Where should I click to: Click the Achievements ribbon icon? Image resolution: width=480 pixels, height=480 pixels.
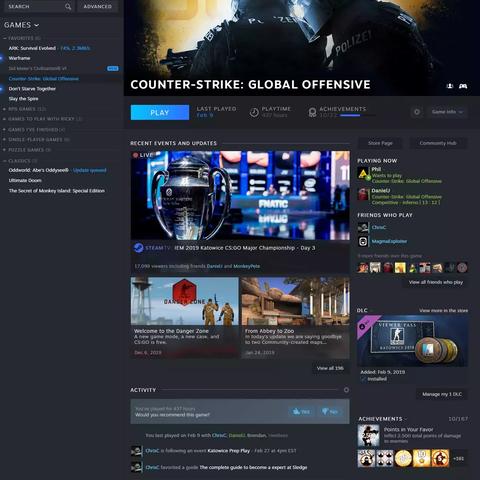312,112
